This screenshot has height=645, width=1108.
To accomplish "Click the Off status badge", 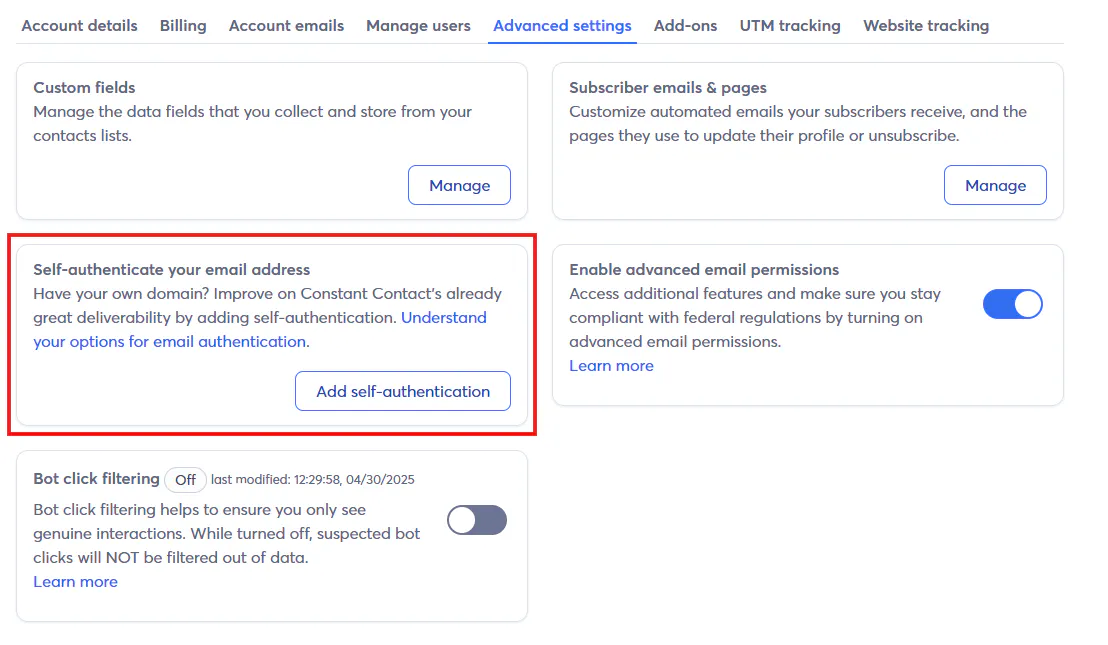I will pos(185,480).
